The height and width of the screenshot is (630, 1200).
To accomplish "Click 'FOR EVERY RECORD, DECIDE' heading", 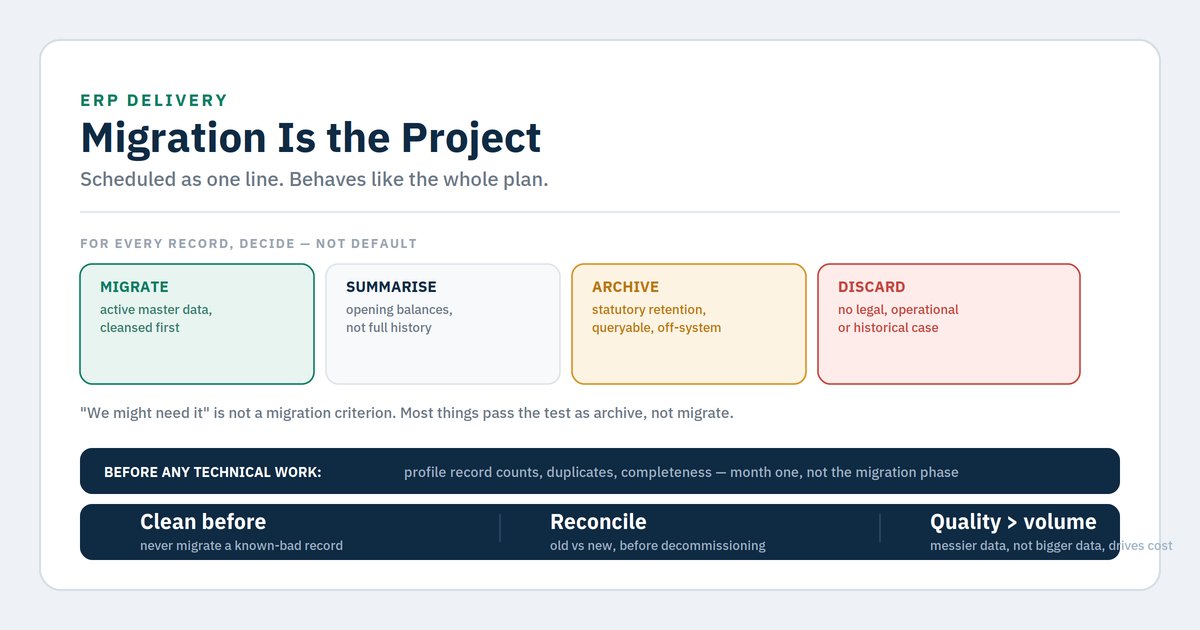I will click(248, 244).
